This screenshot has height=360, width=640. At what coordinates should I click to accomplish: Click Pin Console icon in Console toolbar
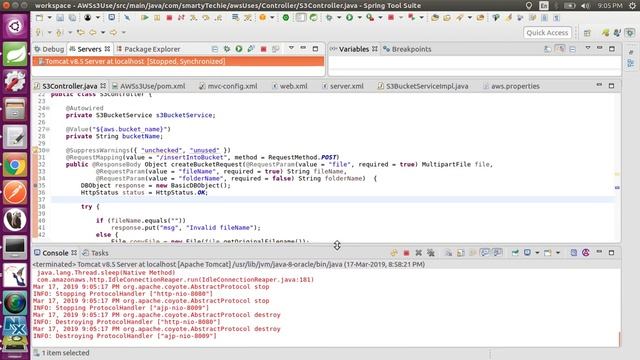(x=515, y=253)
